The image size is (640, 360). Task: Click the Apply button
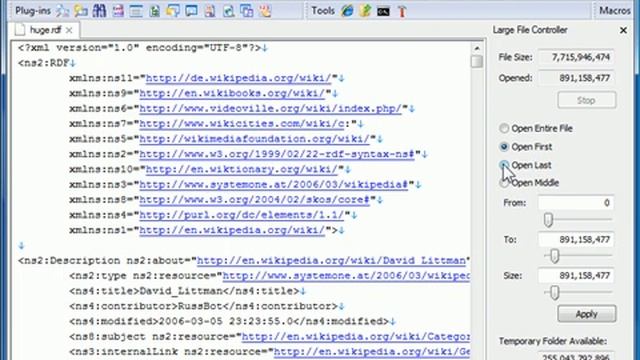point(587,314)
